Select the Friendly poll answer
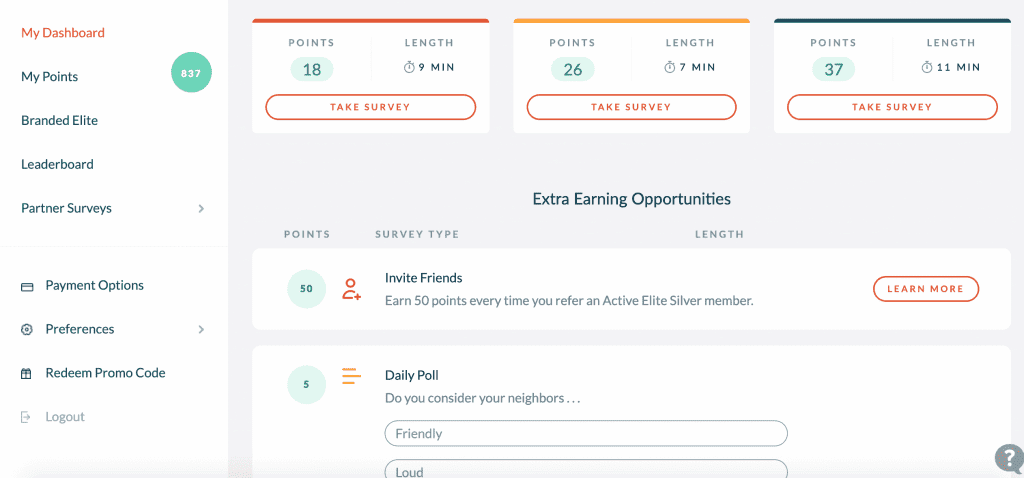Image resolution: width=1024 pixels, height=478 pixels. pyautogui.click(x=586, y=434)
